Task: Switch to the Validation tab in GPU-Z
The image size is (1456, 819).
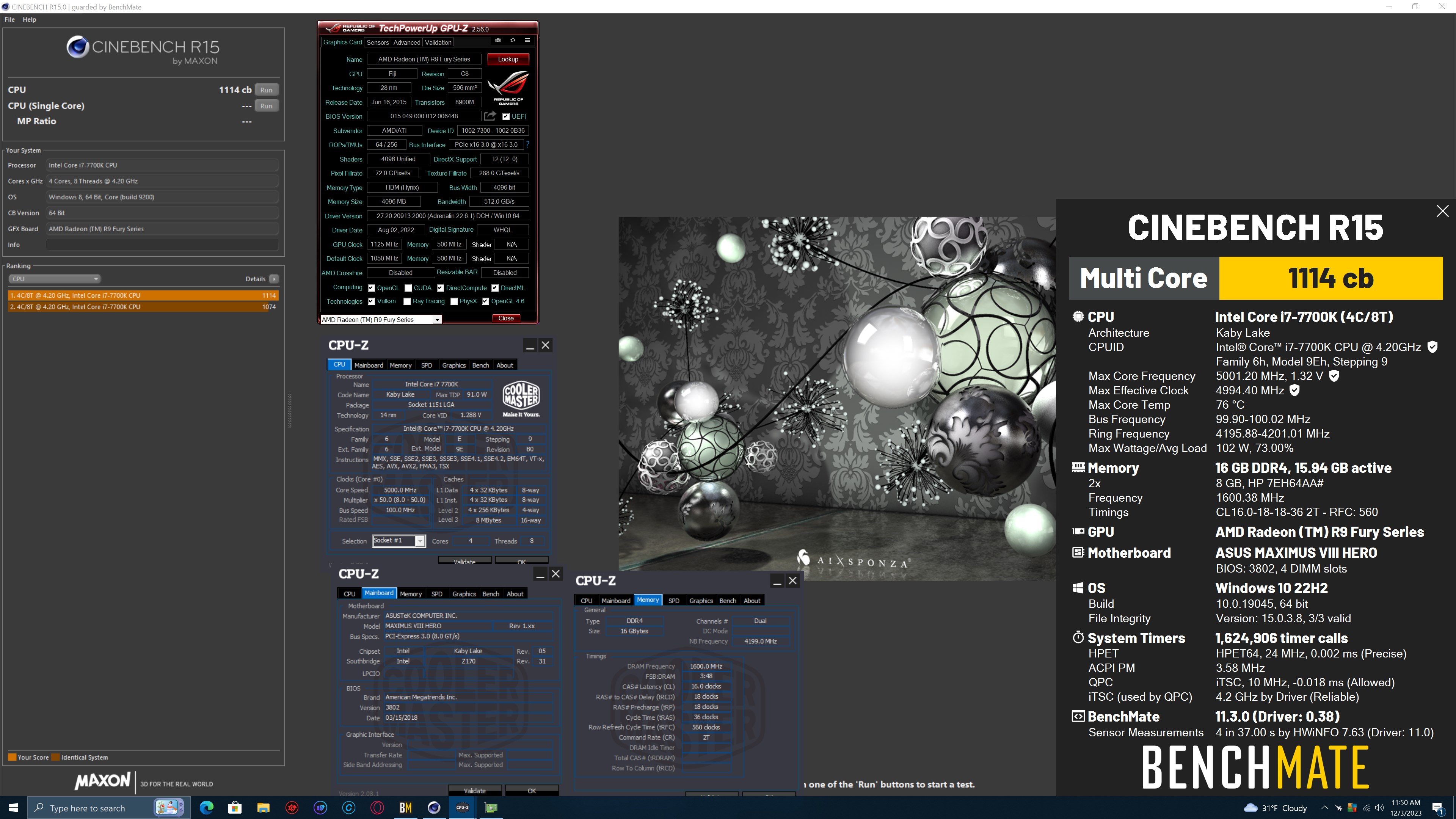Action: pyautogui.click(x=438, y=42)
